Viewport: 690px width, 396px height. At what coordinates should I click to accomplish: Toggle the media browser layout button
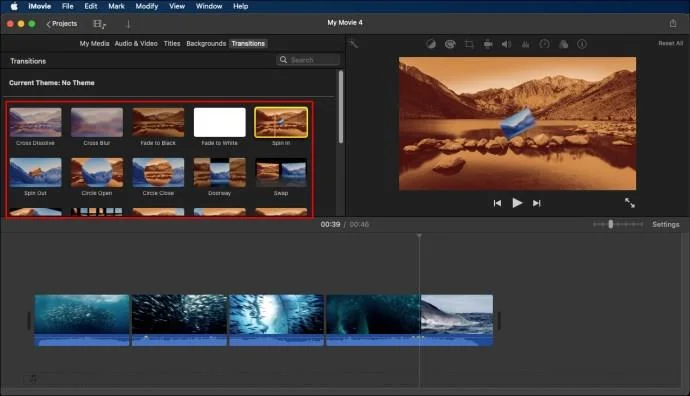point(99,24)
